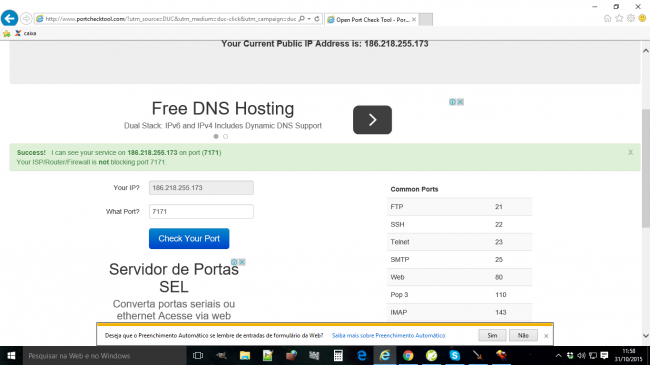Screen dimensions: 650x365
Task: Click the What Port input field
Action: (201, 212)
